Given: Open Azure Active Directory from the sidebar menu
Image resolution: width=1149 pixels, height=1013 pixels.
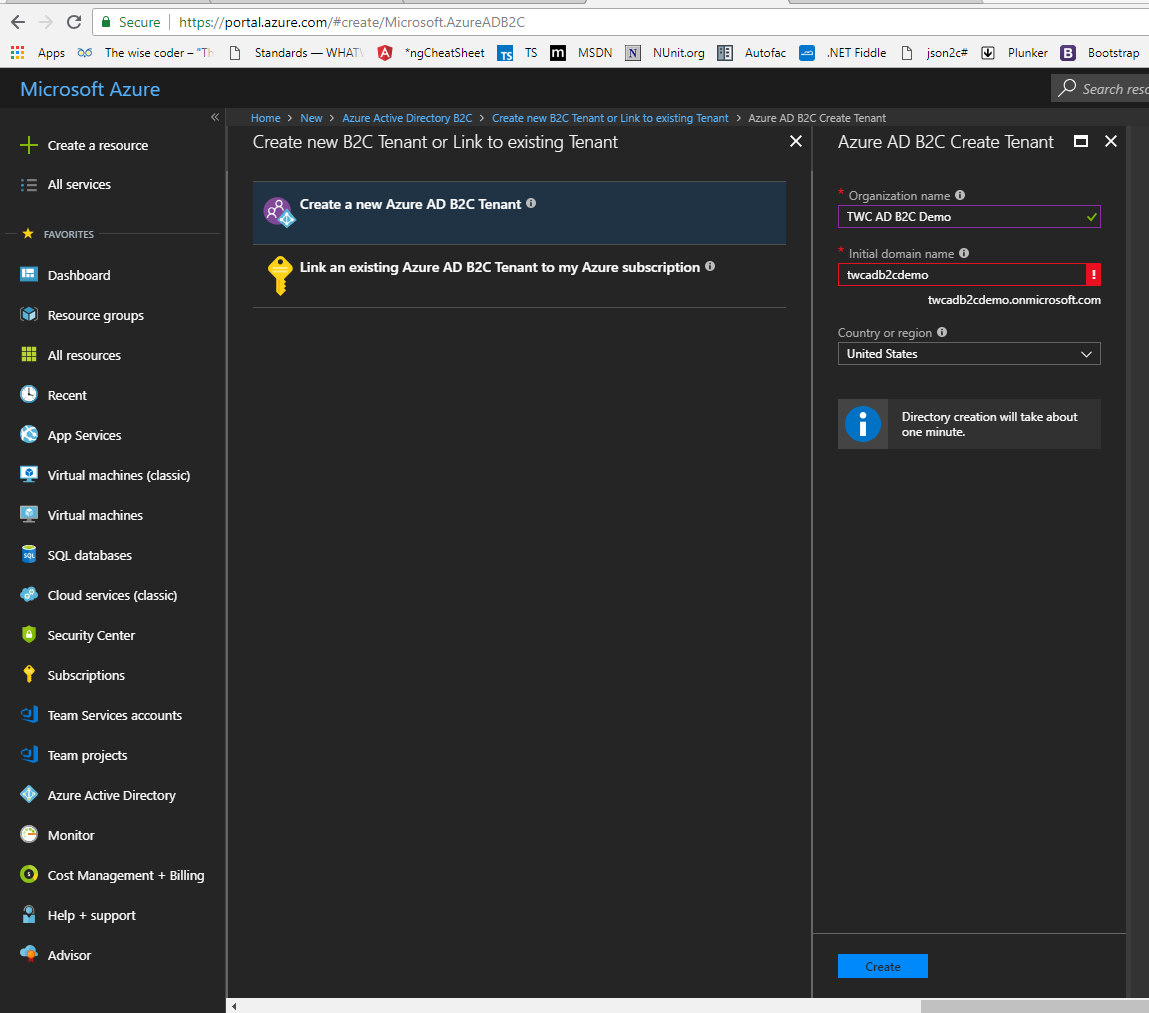Looking at the screenshot, I should (112, 795).
